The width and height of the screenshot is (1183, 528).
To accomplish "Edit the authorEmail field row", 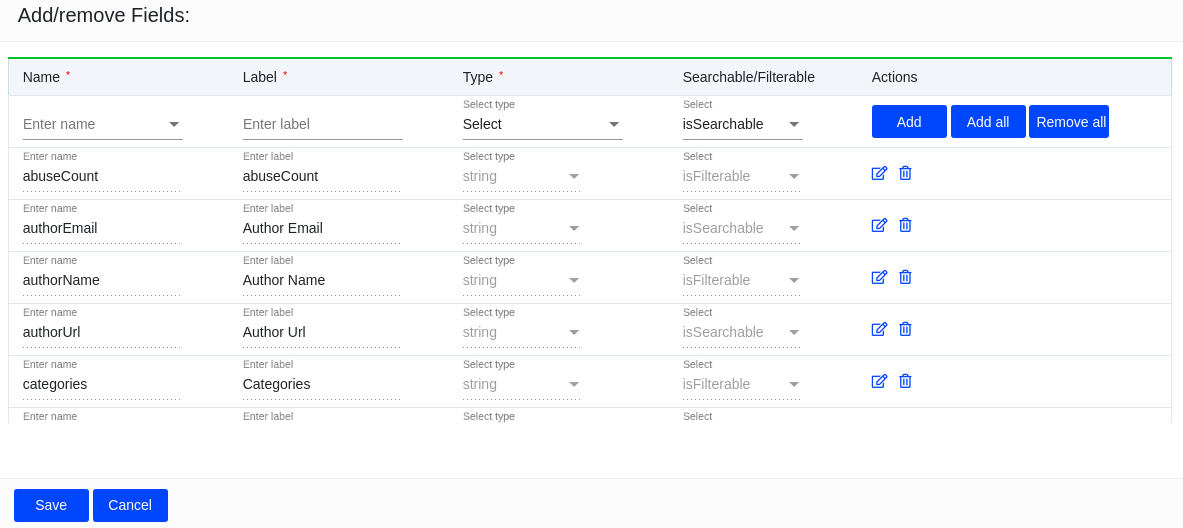I will (x=879, y=225).
